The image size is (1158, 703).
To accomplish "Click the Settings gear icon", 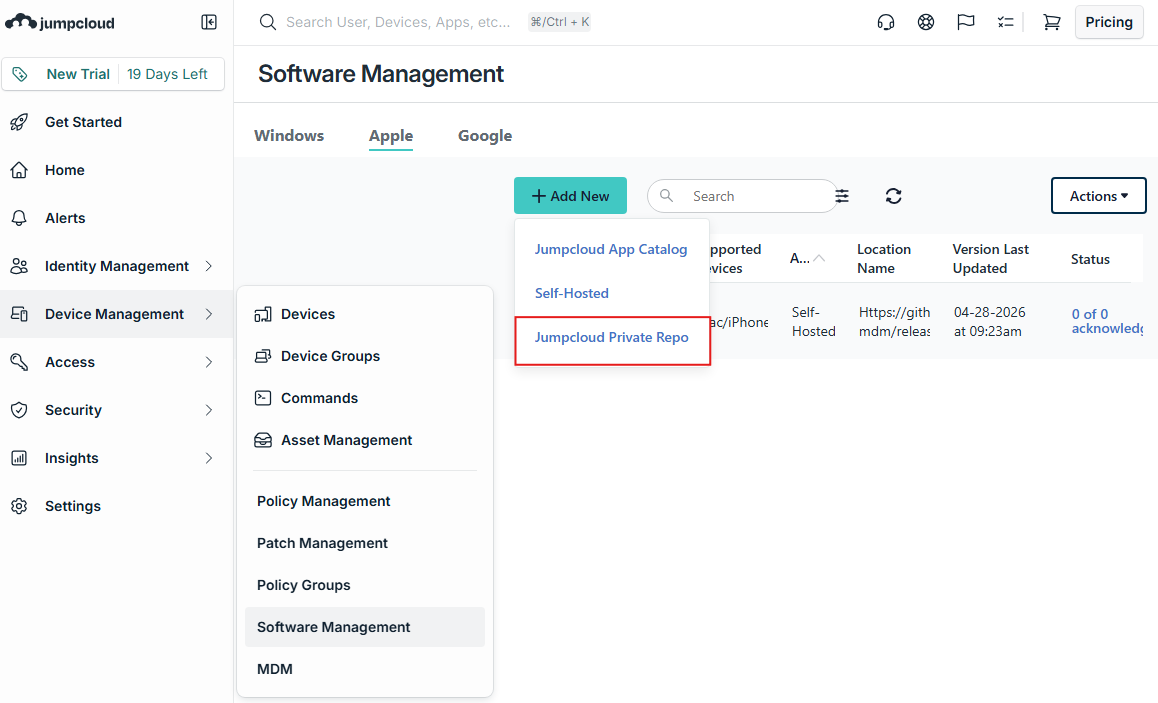I will click(x=19, y=506).
